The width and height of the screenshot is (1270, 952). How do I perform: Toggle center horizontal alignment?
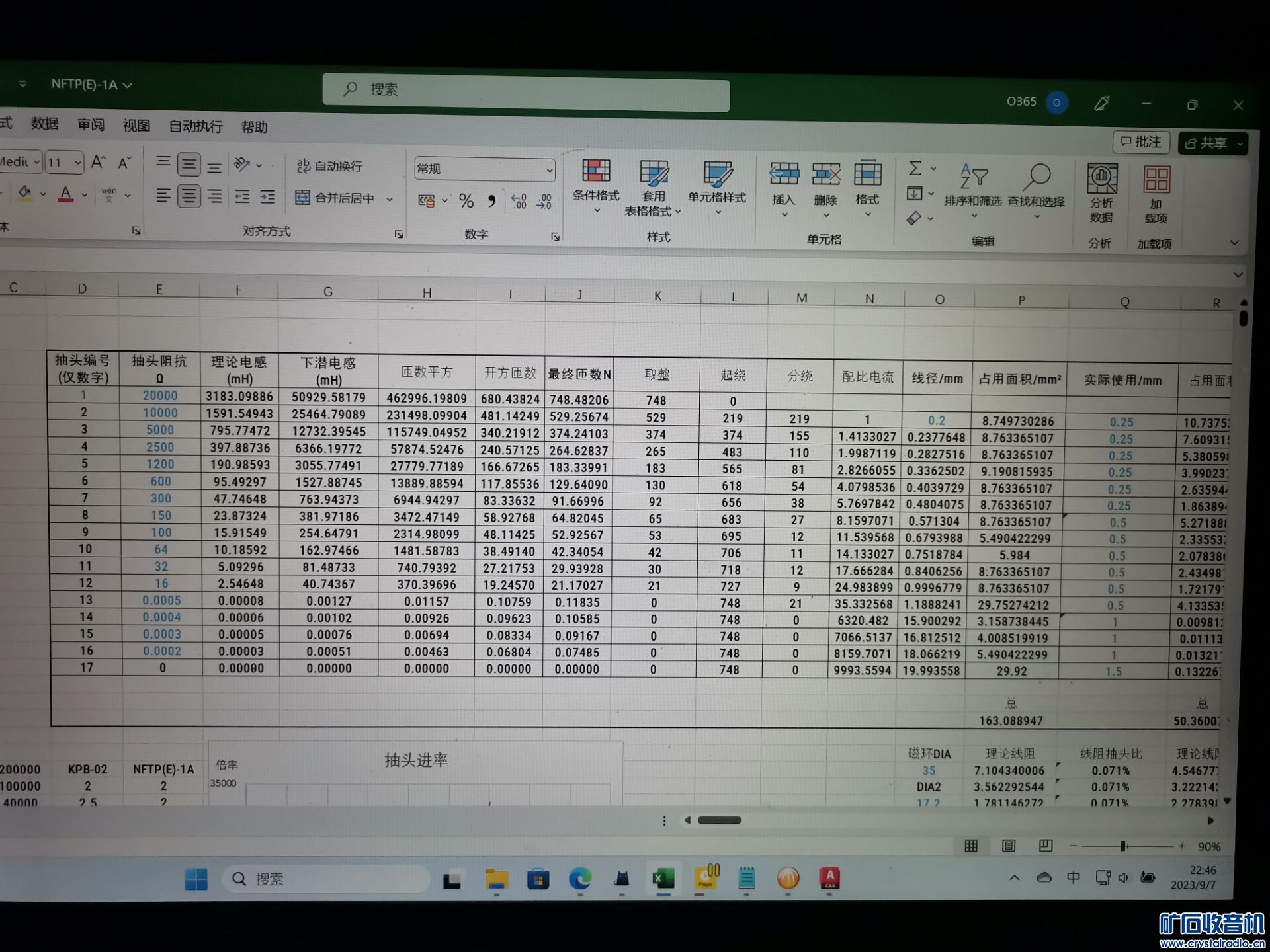tap(189, 196)
